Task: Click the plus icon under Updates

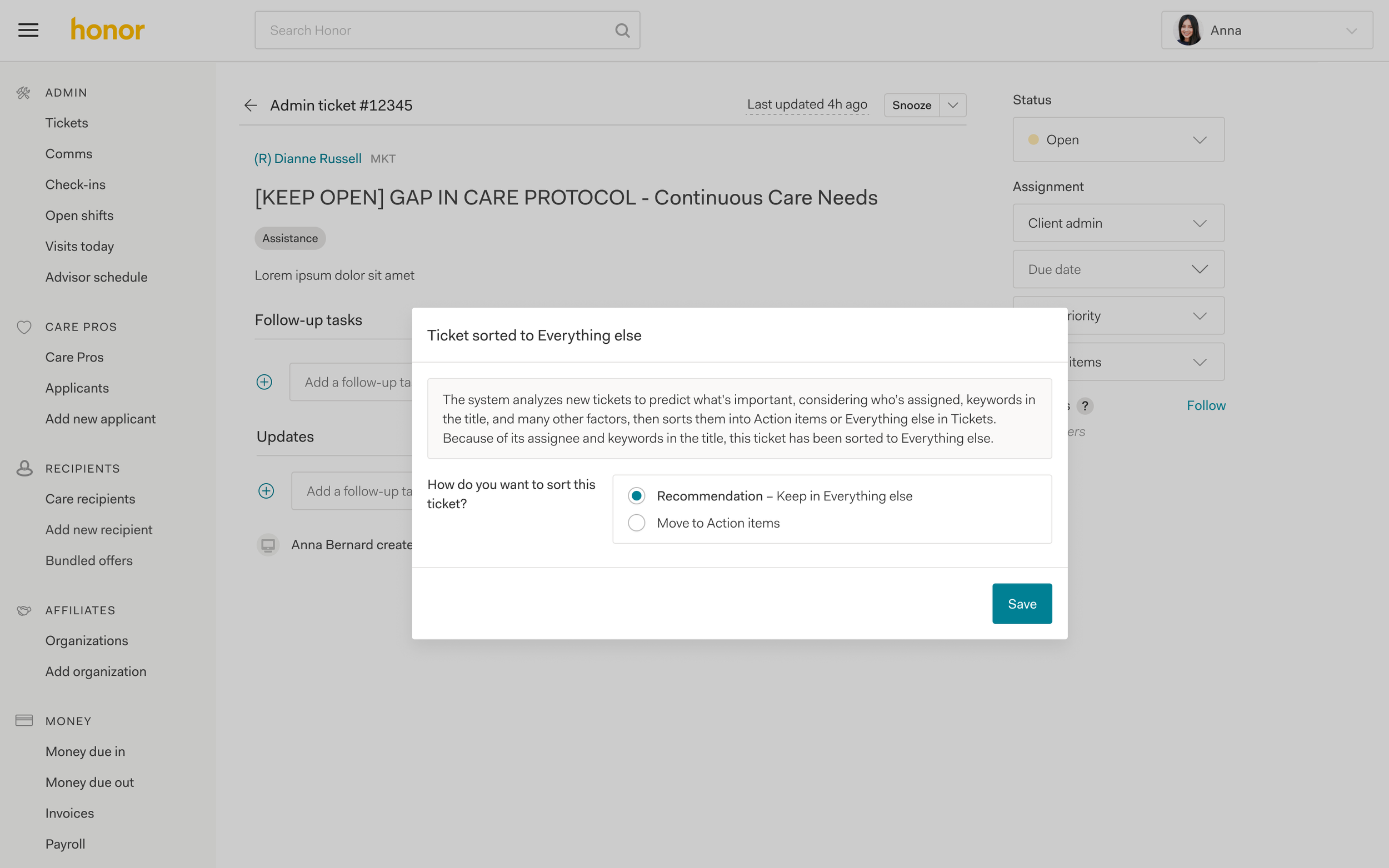Action: click(266, 491)
